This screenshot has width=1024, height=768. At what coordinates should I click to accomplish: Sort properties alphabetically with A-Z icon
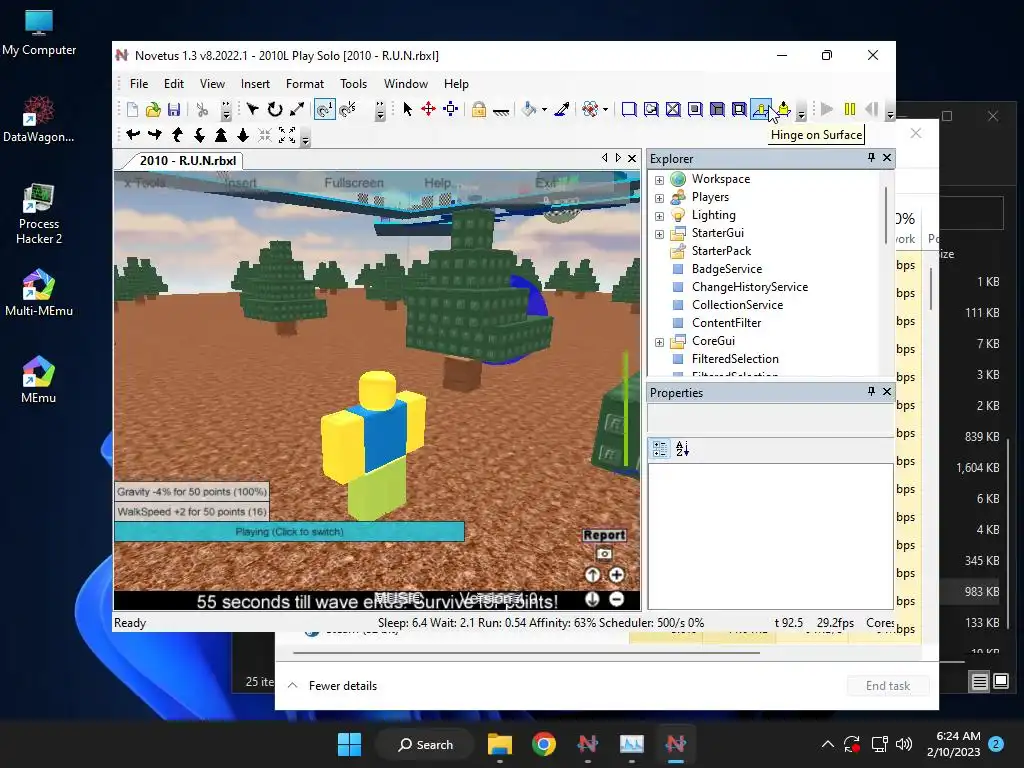point(682,449)
